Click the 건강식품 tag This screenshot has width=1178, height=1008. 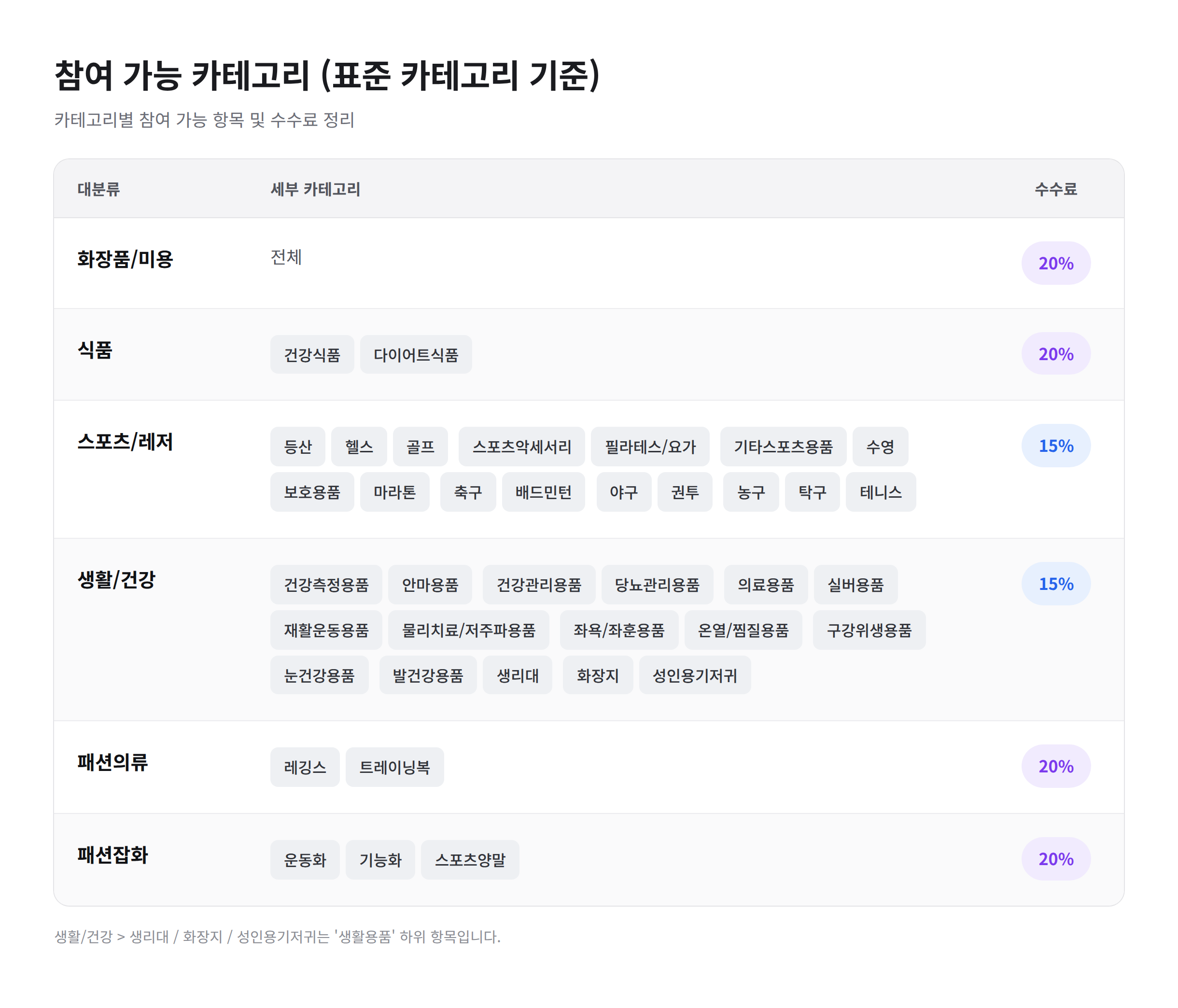[311, 355]
